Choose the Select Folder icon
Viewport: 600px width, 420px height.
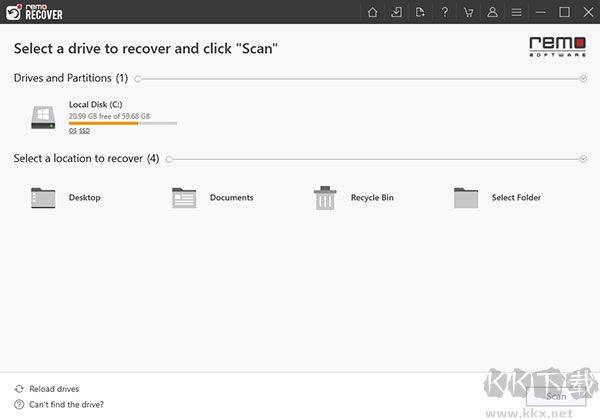466,198
